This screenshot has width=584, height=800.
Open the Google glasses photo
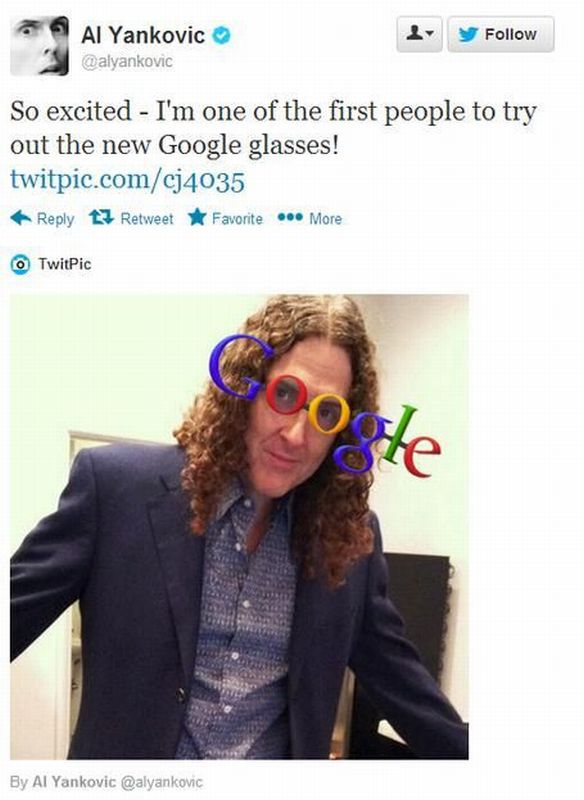point(239,527)
